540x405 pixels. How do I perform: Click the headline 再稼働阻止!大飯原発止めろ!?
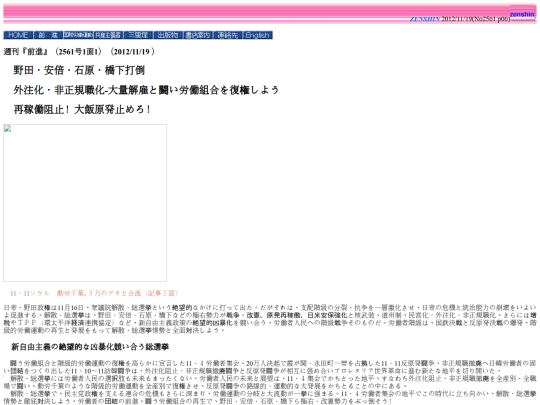[x=82, y=110]
